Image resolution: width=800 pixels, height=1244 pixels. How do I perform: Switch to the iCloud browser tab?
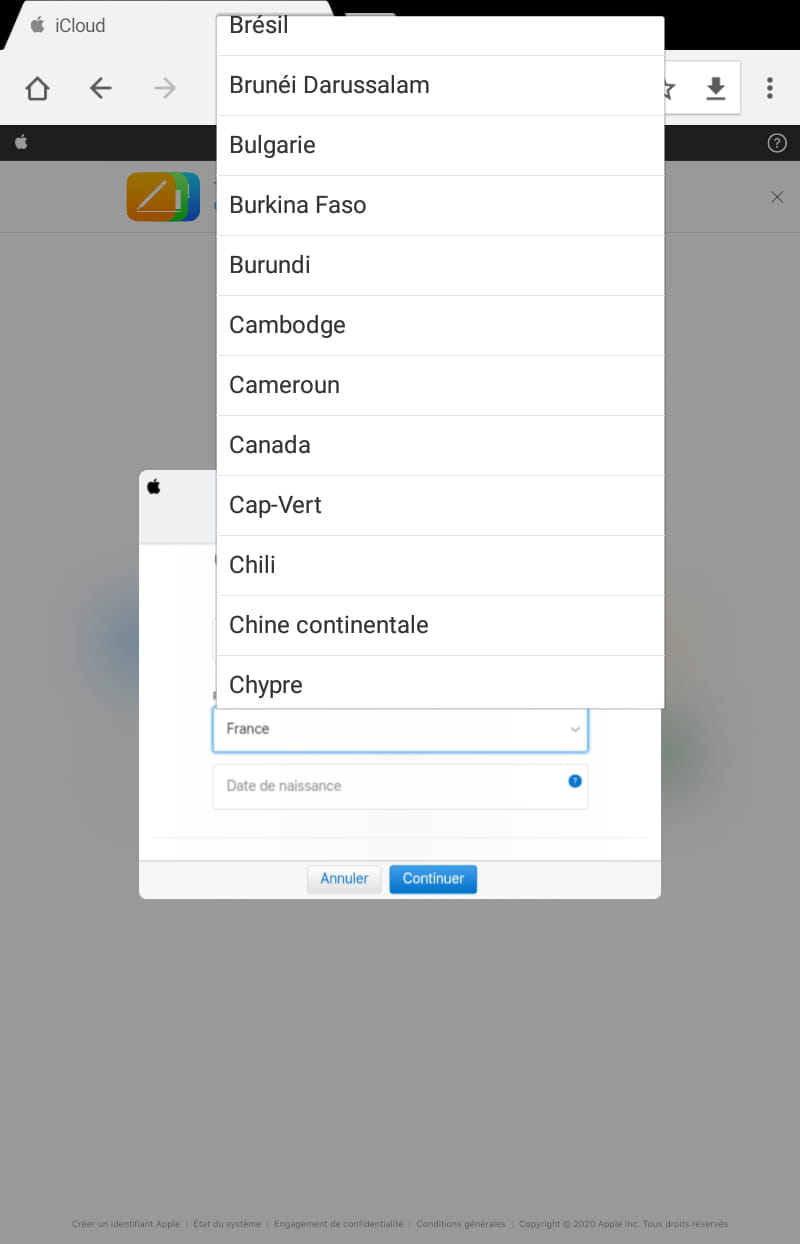[x=68, y=25]
